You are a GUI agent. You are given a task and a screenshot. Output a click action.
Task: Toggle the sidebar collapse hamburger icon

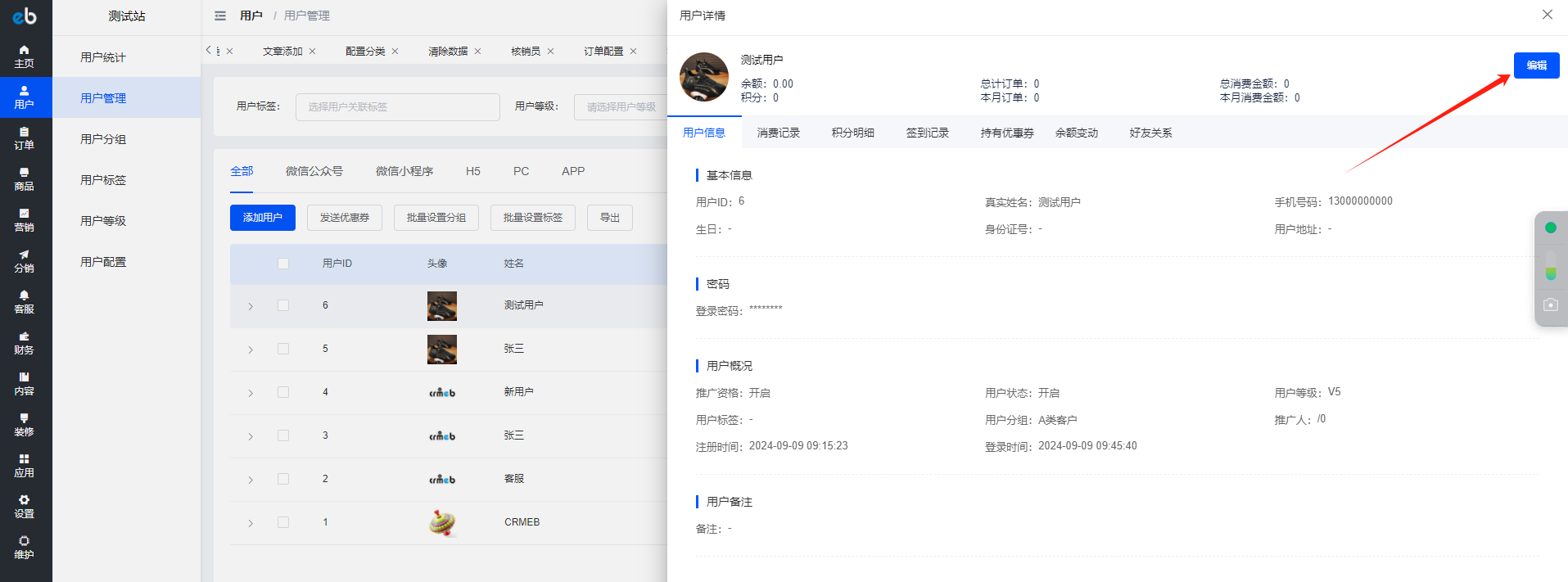tap(220, 16)
